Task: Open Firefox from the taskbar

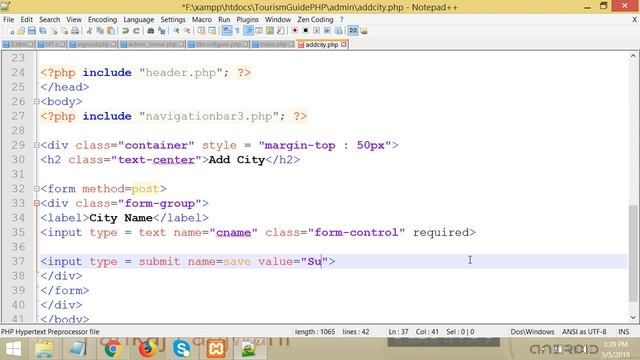Action: (x=147, y=349)
